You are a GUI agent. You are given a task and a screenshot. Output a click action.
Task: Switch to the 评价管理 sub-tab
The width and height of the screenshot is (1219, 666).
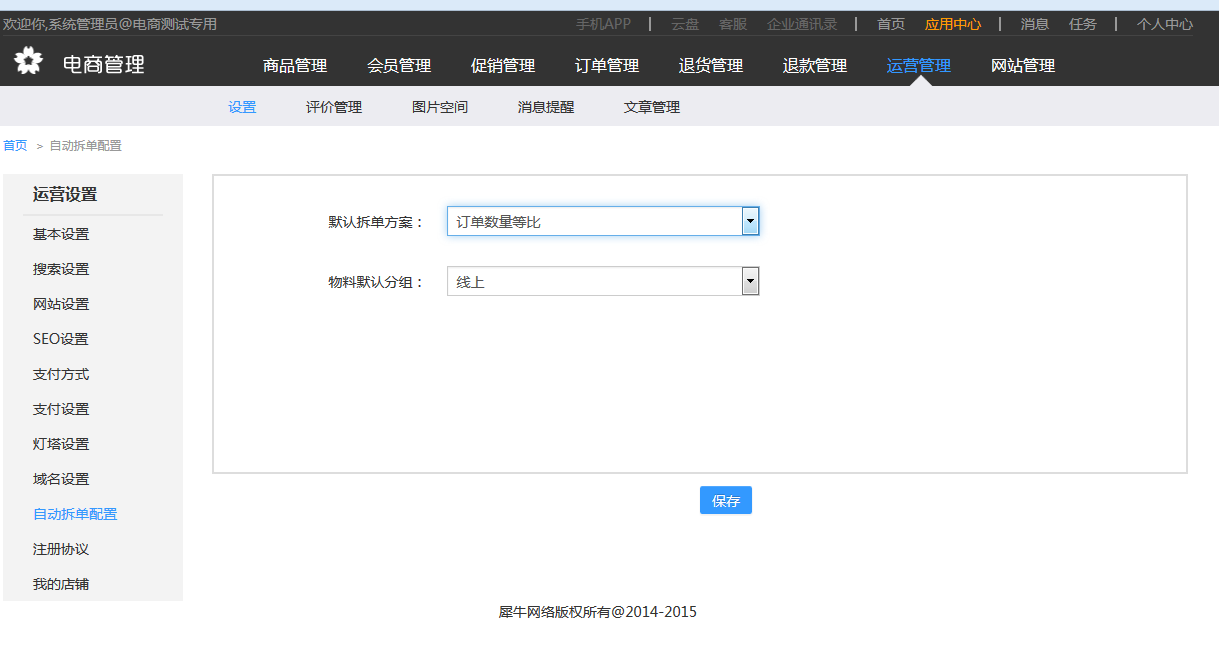[x=334, y=107]
